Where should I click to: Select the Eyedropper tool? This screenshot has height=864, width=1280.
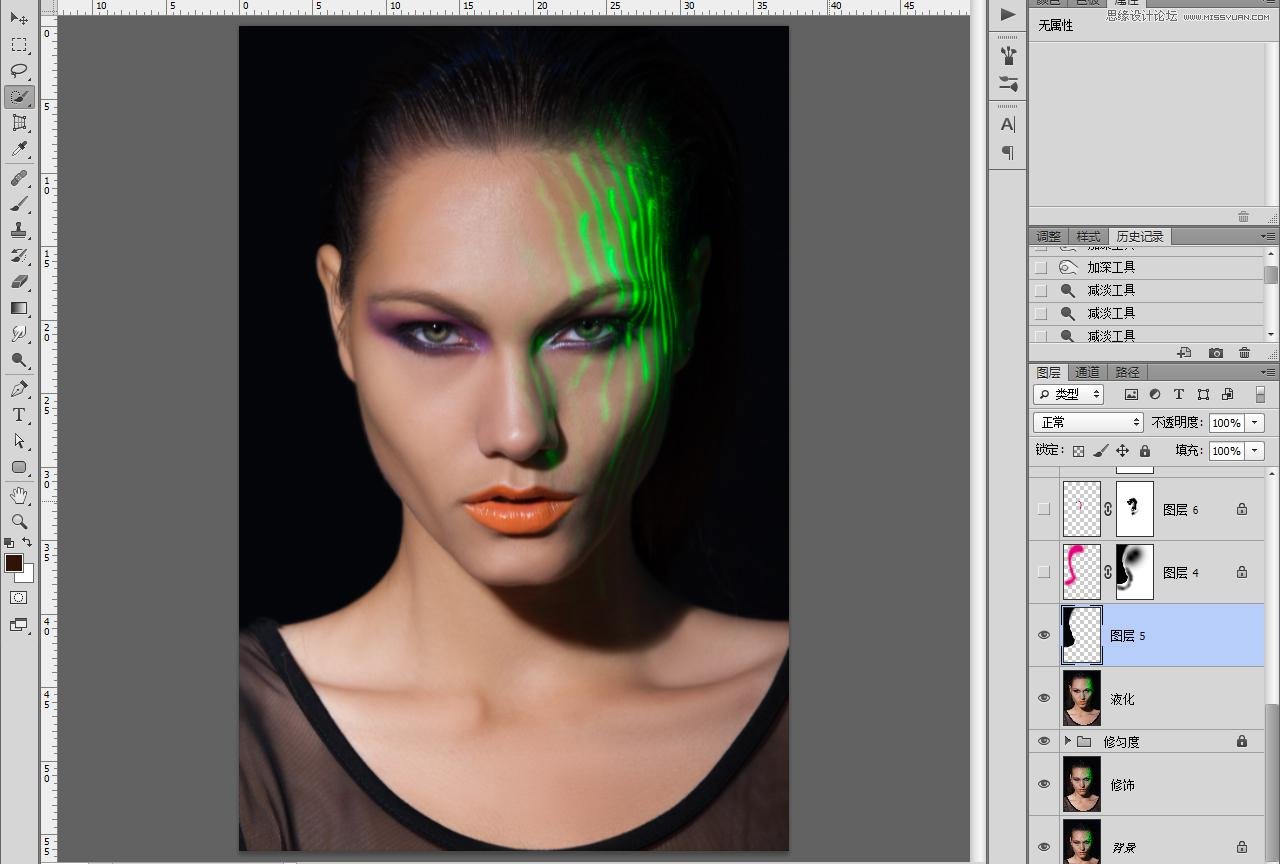click(19, 149)
